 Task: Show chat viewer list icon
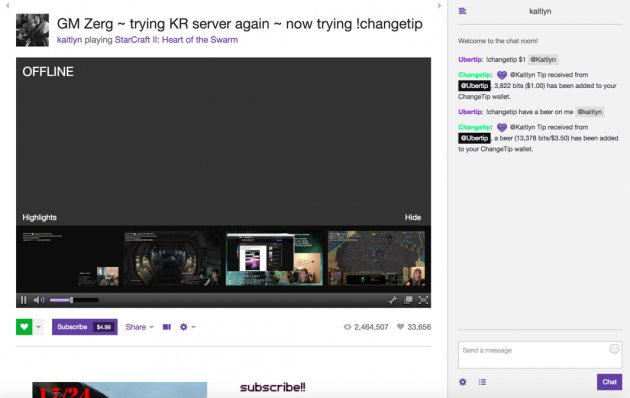(482, 382)
